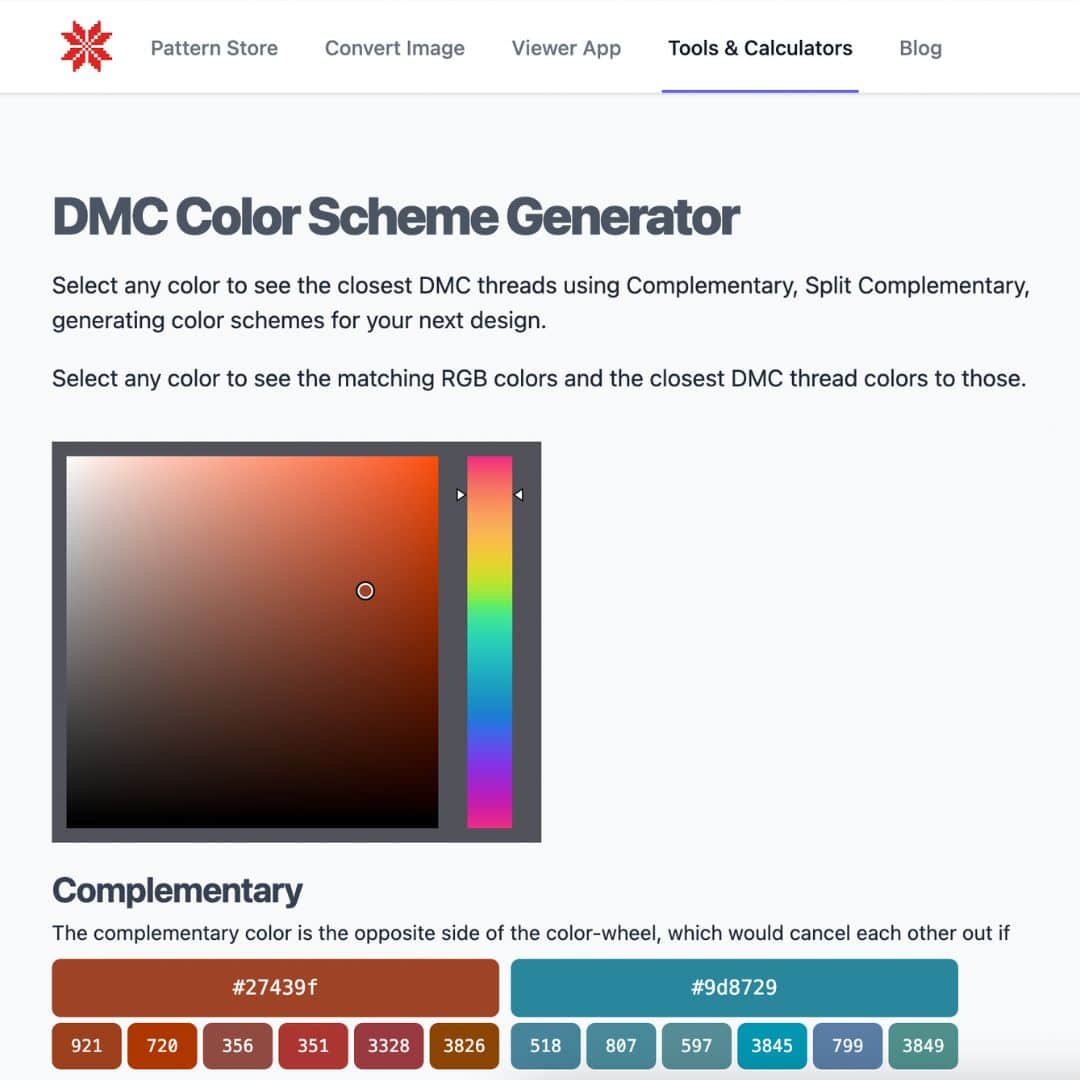Move the color picker circle selector
The height and width of the screenshot is (1080, 1080).
[365, 591]
